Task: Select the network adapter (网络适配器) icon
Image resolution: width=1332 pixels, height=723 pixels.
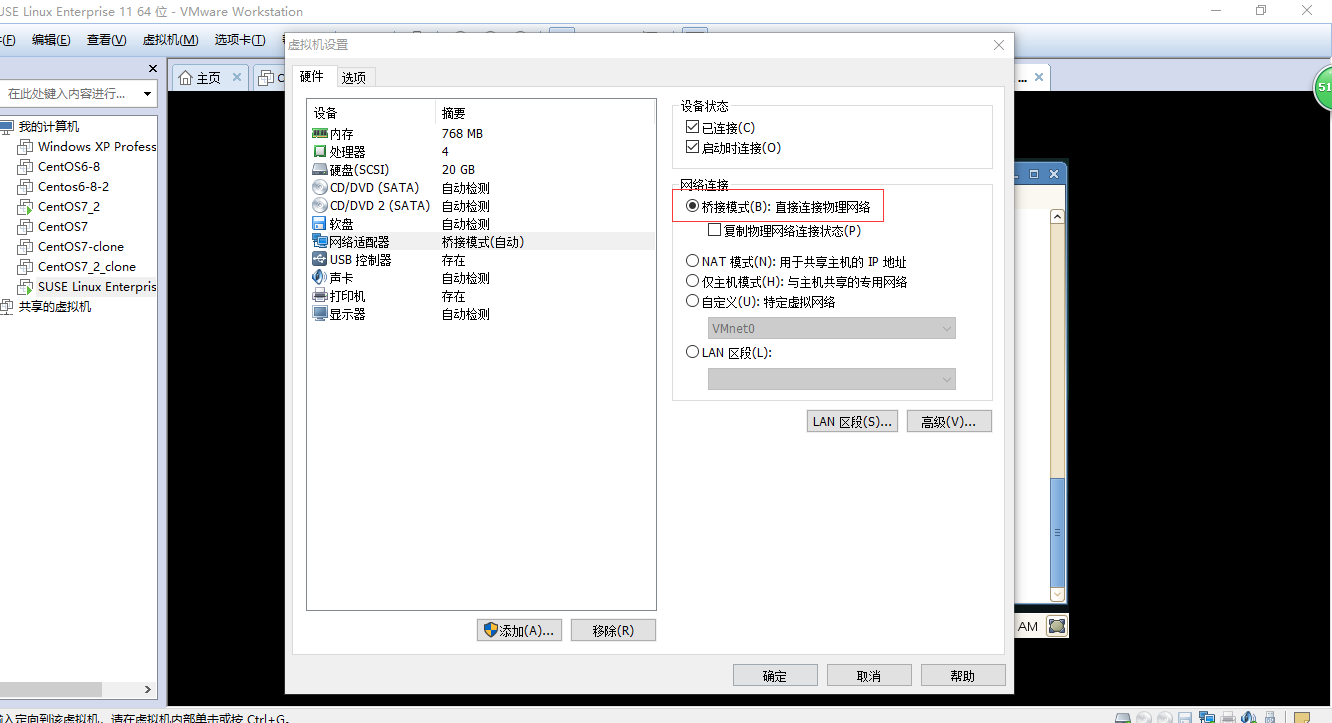Action: 320,241
